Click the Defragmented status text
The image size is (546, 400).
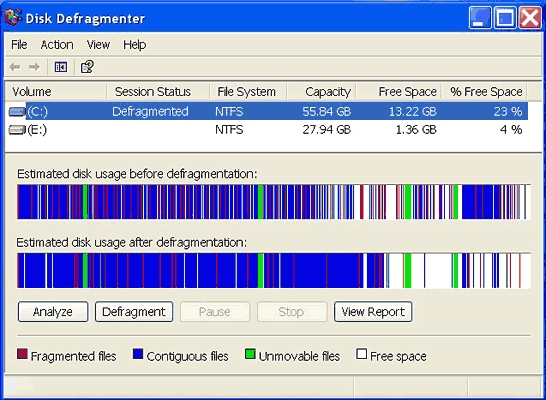coord(150,111)
